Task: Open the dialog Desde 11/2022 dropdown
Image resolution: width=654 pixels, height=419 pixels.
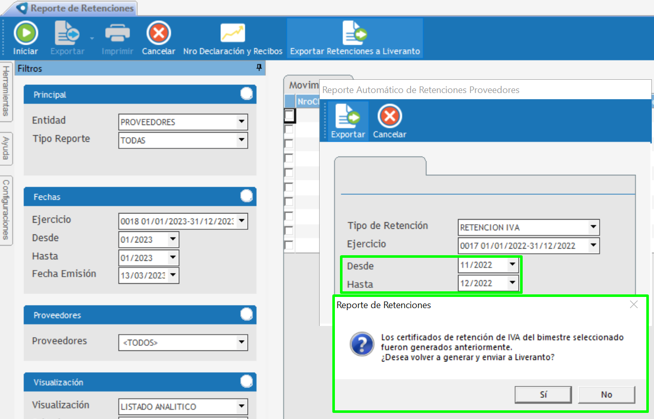Action: [x=512, y=265]
